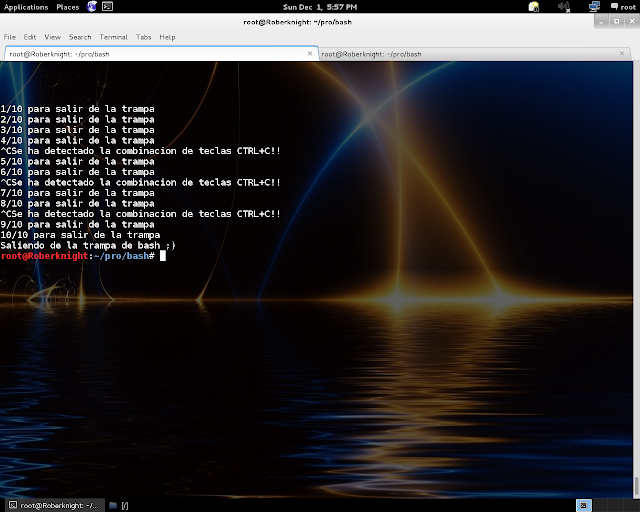The height and width of the screenshot is (512, 640).
Task: Maximize the terminal window
Action: (617, 21)
